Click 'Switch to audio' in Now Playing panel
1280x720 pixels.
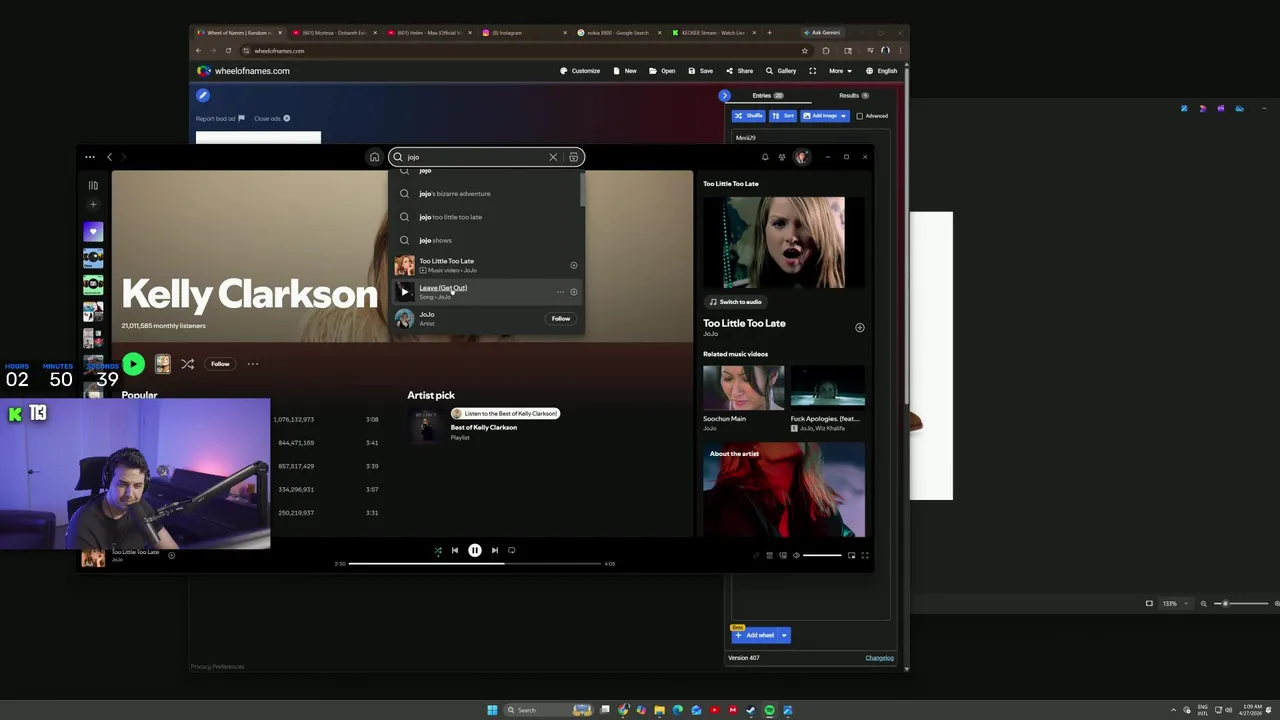coord(736,302)
